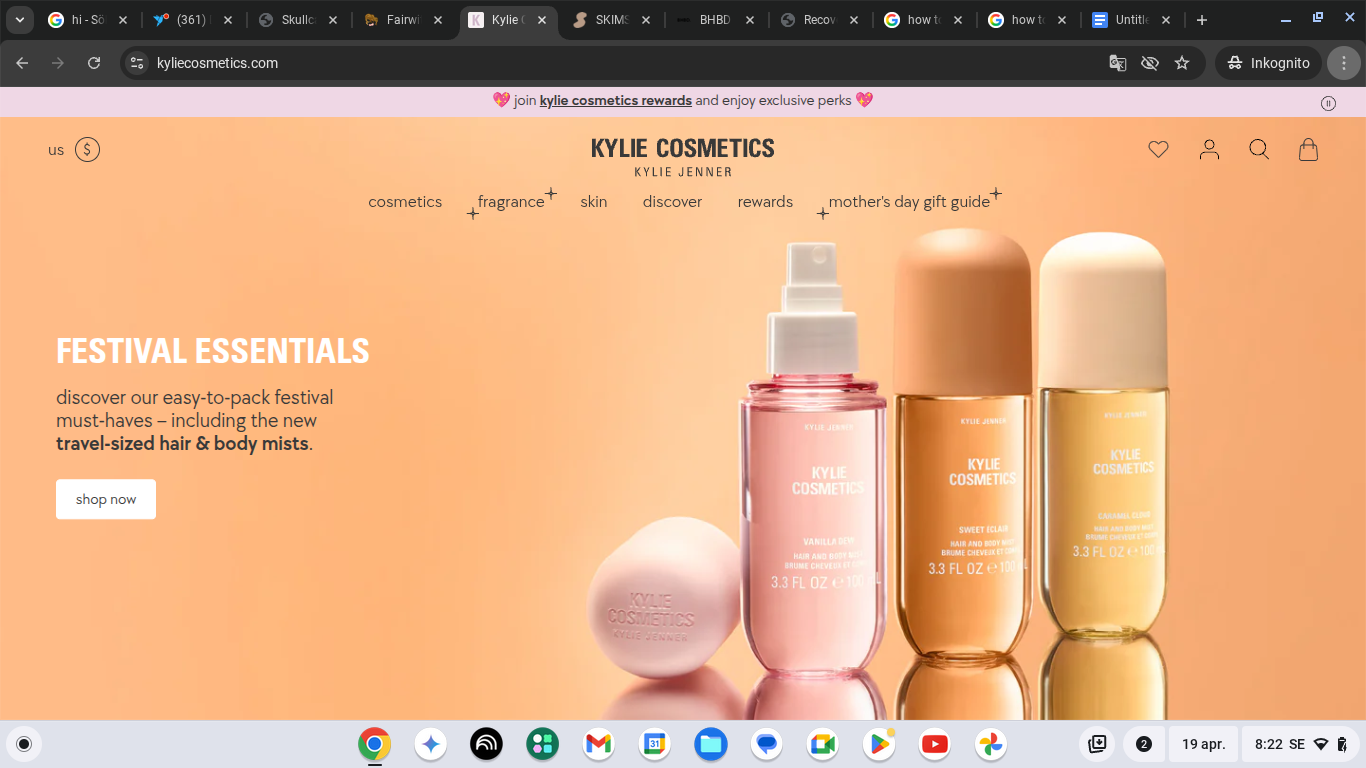Open the US region selector
This screenshot has width=1366, height=768.
click(x=56, y=150)
